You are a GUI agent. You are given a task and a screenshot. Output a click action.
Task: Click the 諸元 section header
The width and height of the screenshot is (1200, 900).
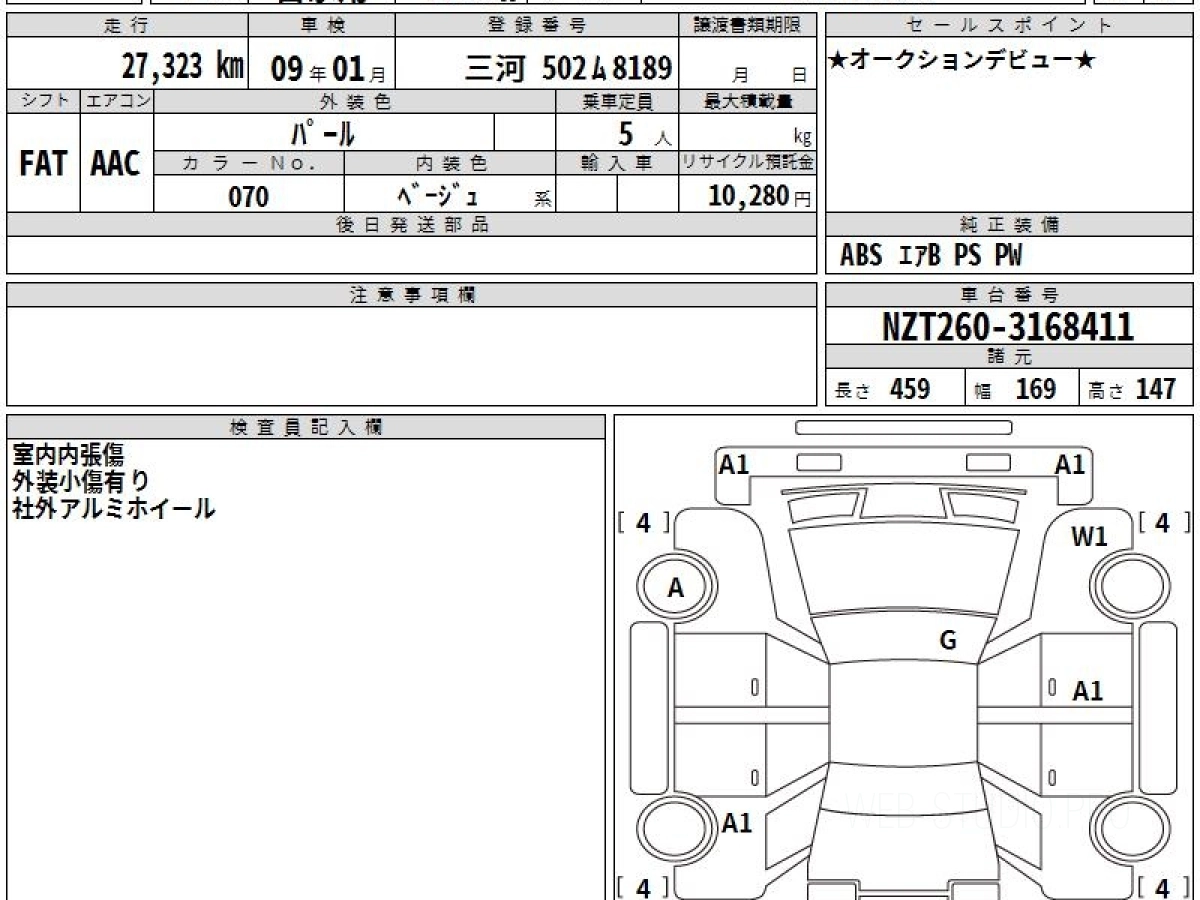(1009, 357)
